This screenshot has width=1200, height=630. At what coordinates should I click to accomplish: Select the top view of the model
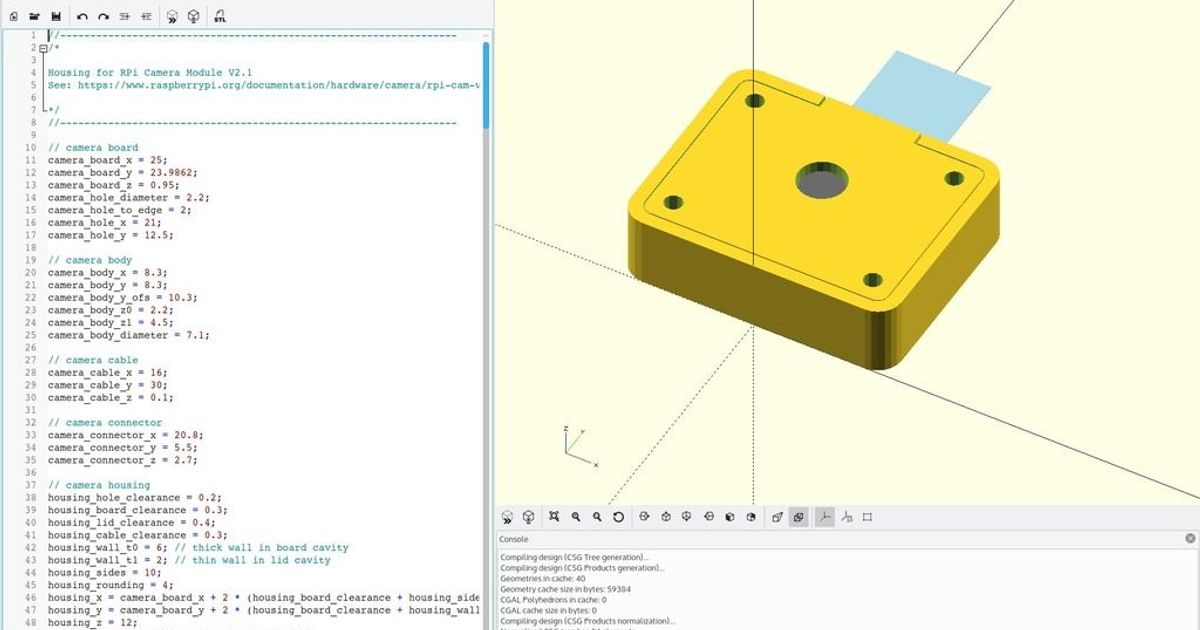point(665,517)
